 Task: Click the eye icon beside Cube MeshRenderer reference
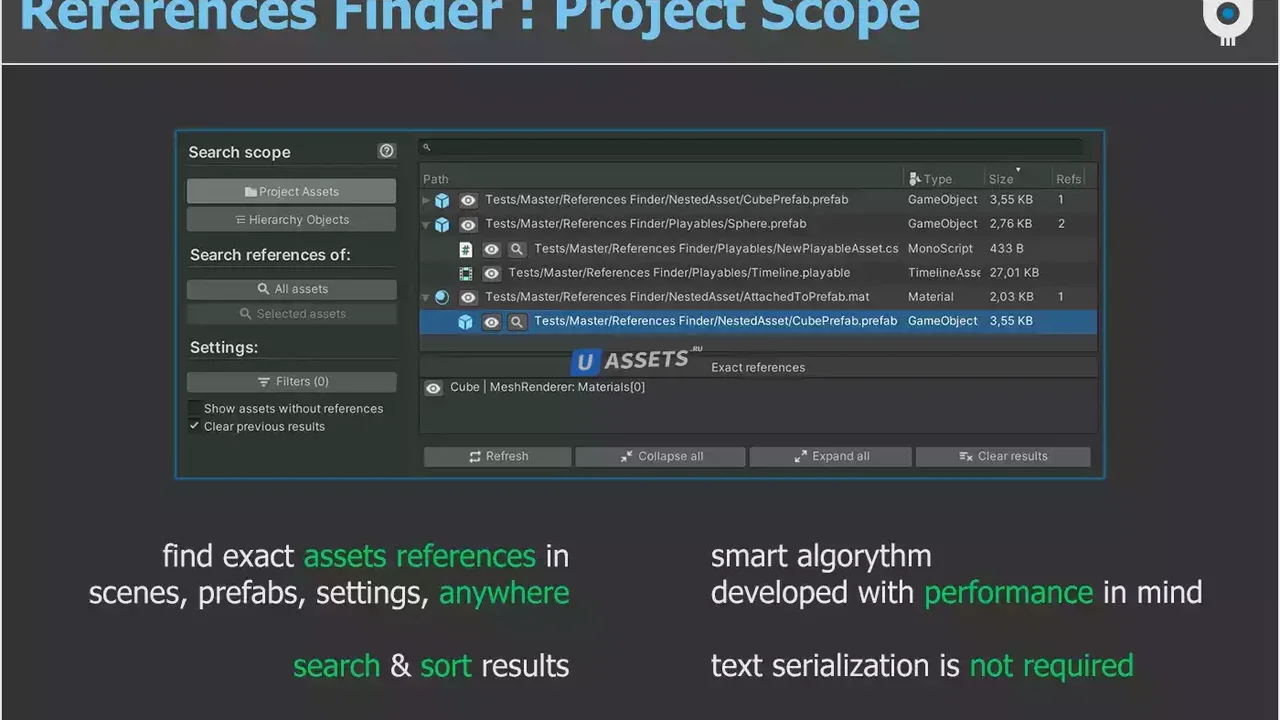tap(433, 388)
